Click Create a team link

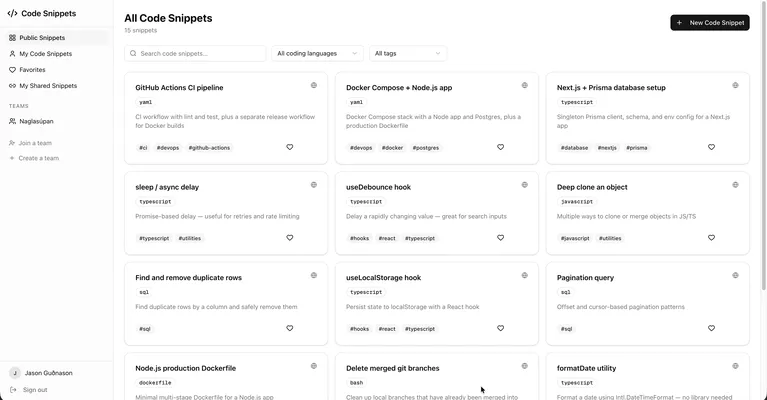(x=38, y=158)
